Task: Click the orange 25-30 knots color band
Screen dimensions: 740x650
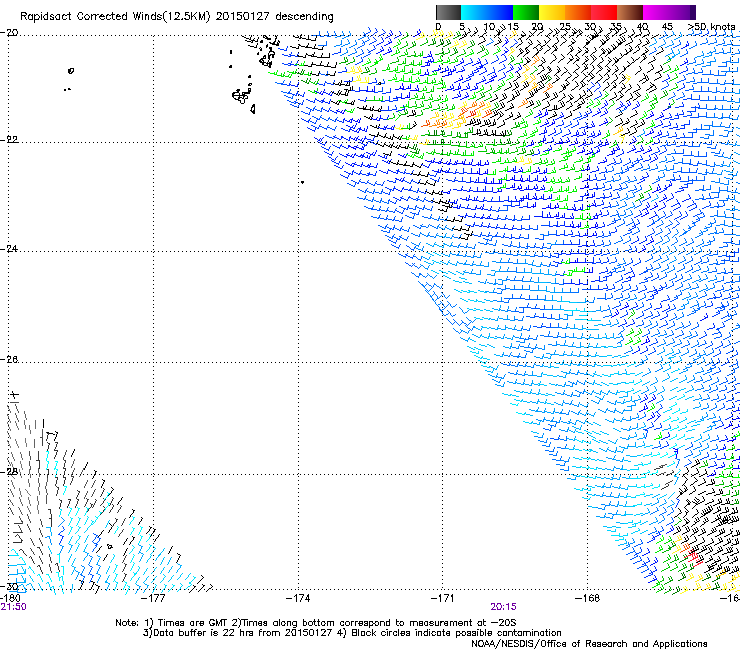Action: [x=578, y=12]
